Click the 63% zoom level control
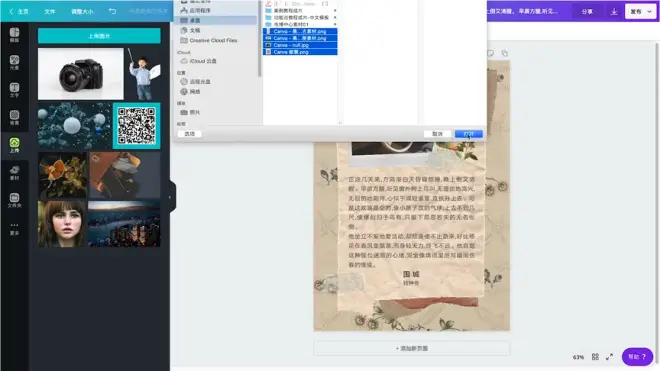 click(x=578, y=357)
